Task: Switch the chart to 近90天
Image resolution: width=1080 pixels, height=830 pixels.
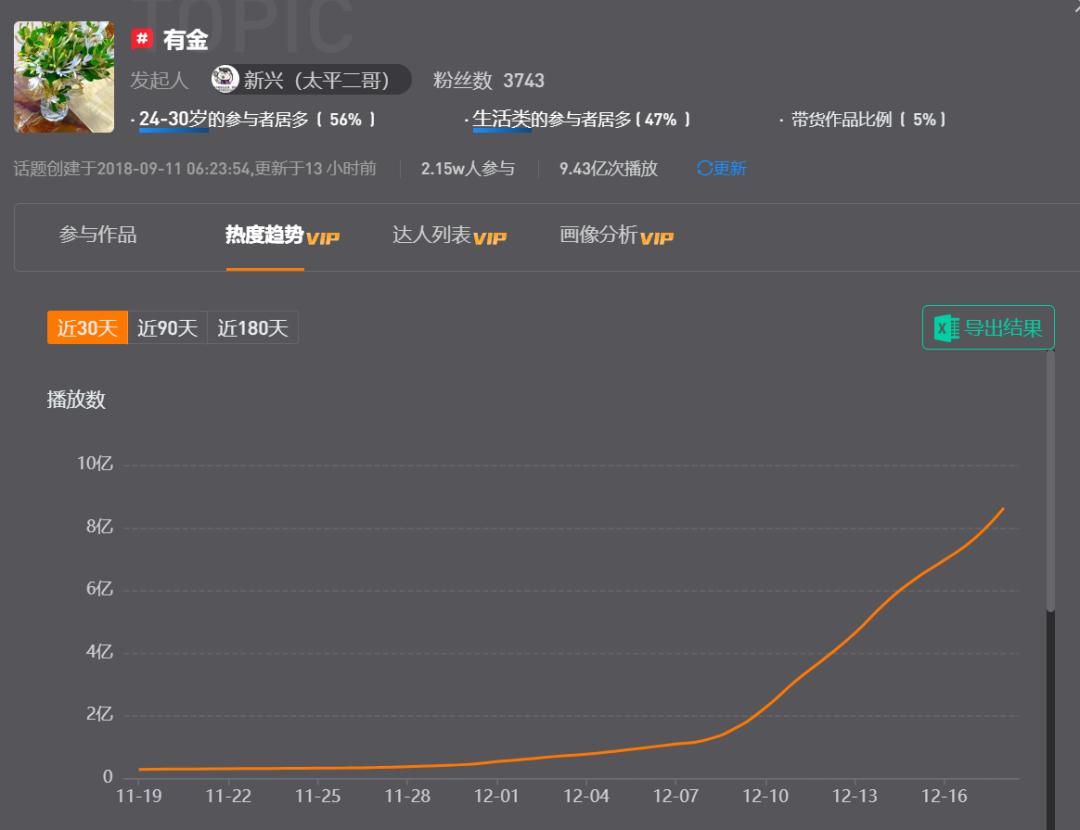Action: click(167, 327)
